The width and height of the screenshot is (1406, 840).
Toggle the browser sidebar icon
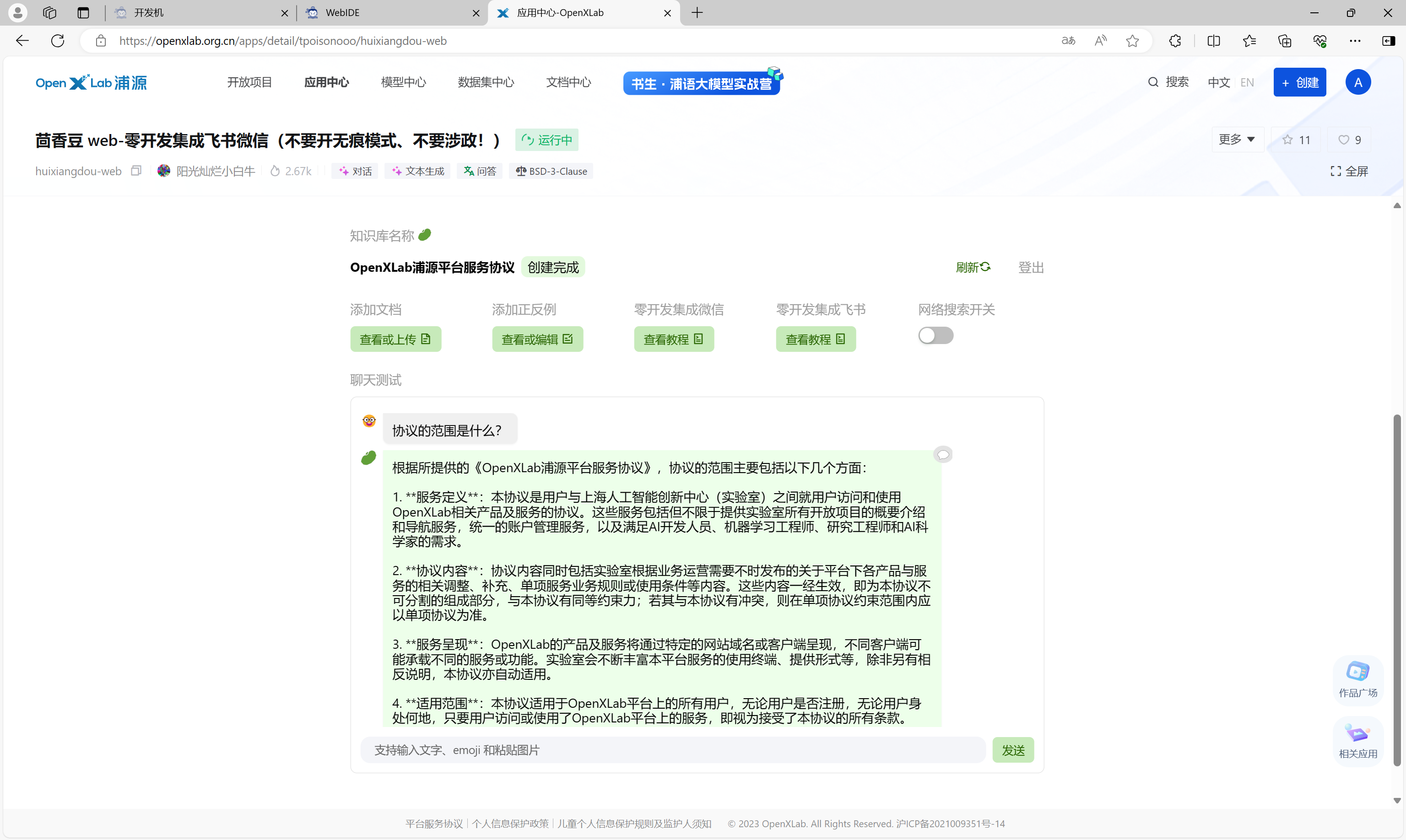1389,41
